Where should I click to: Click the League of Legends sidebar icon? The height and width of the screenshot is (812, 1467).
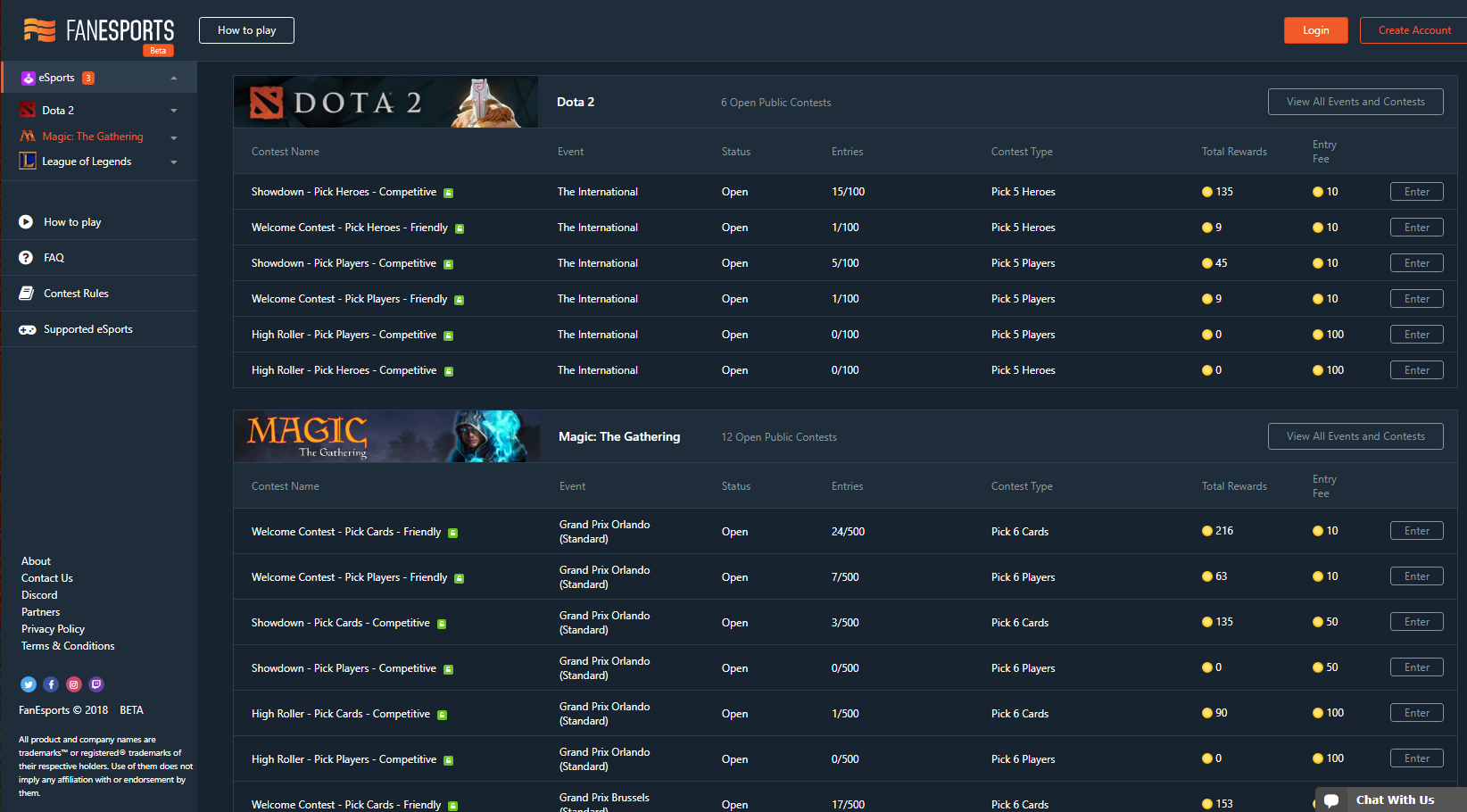tap(28, 162)
